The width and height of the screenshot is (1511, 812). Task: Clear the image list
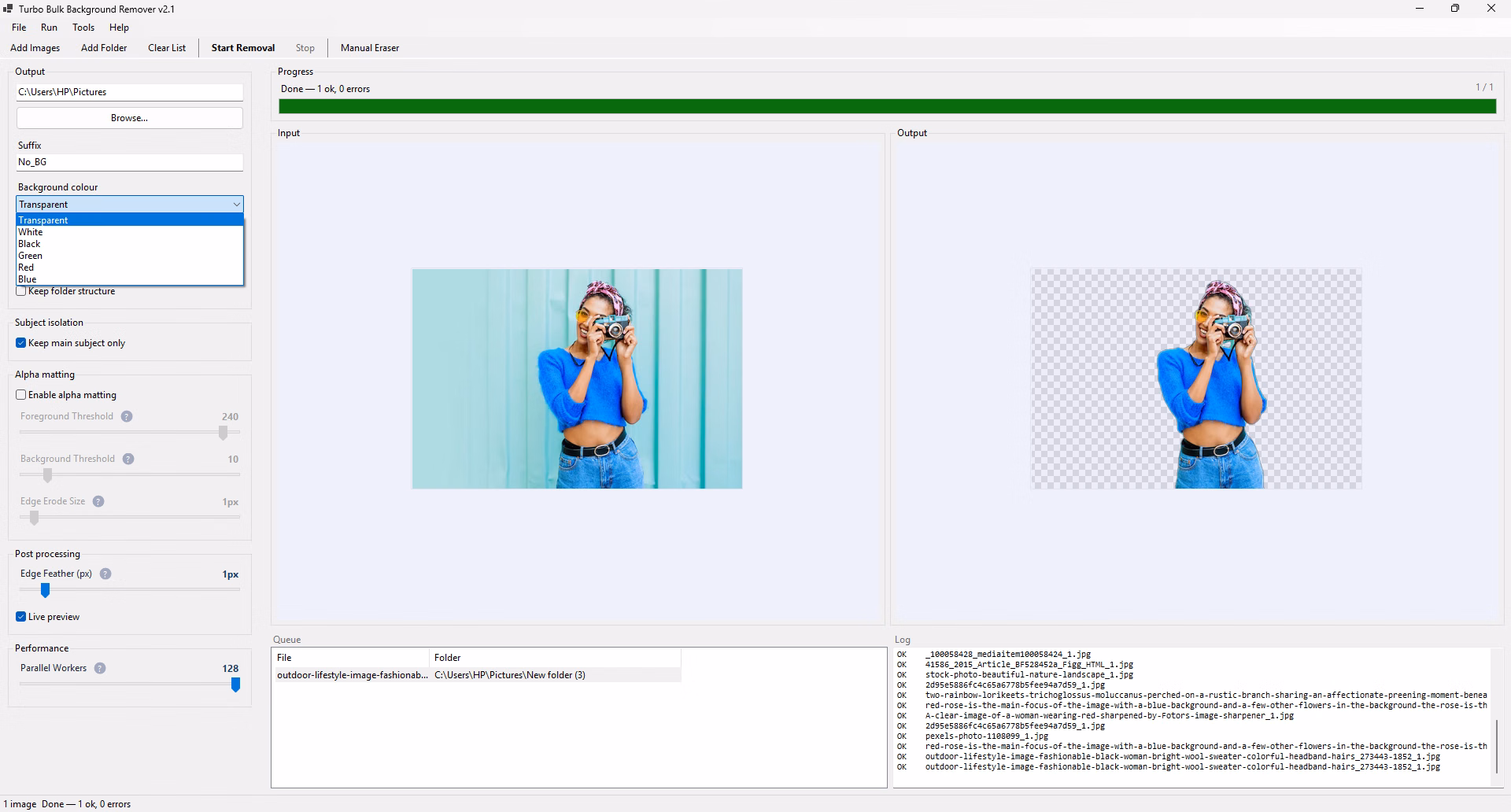tap(167, 48)
